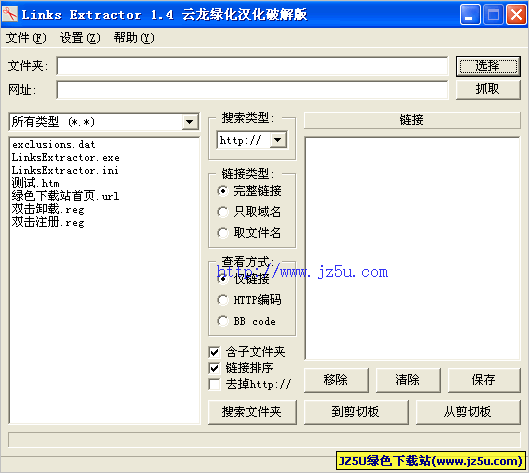Image resolution: width=529 pixels, height=473 pixels.
Task: Click the 选择 button
Action: pyautogui.click(x=488, y=66)
